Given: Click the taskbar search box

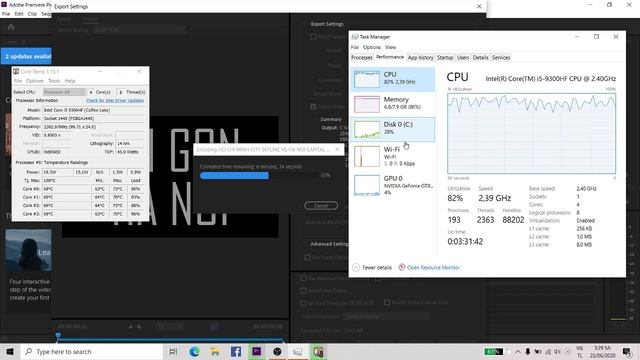Looking at the screenshot, I should [92, 351].
